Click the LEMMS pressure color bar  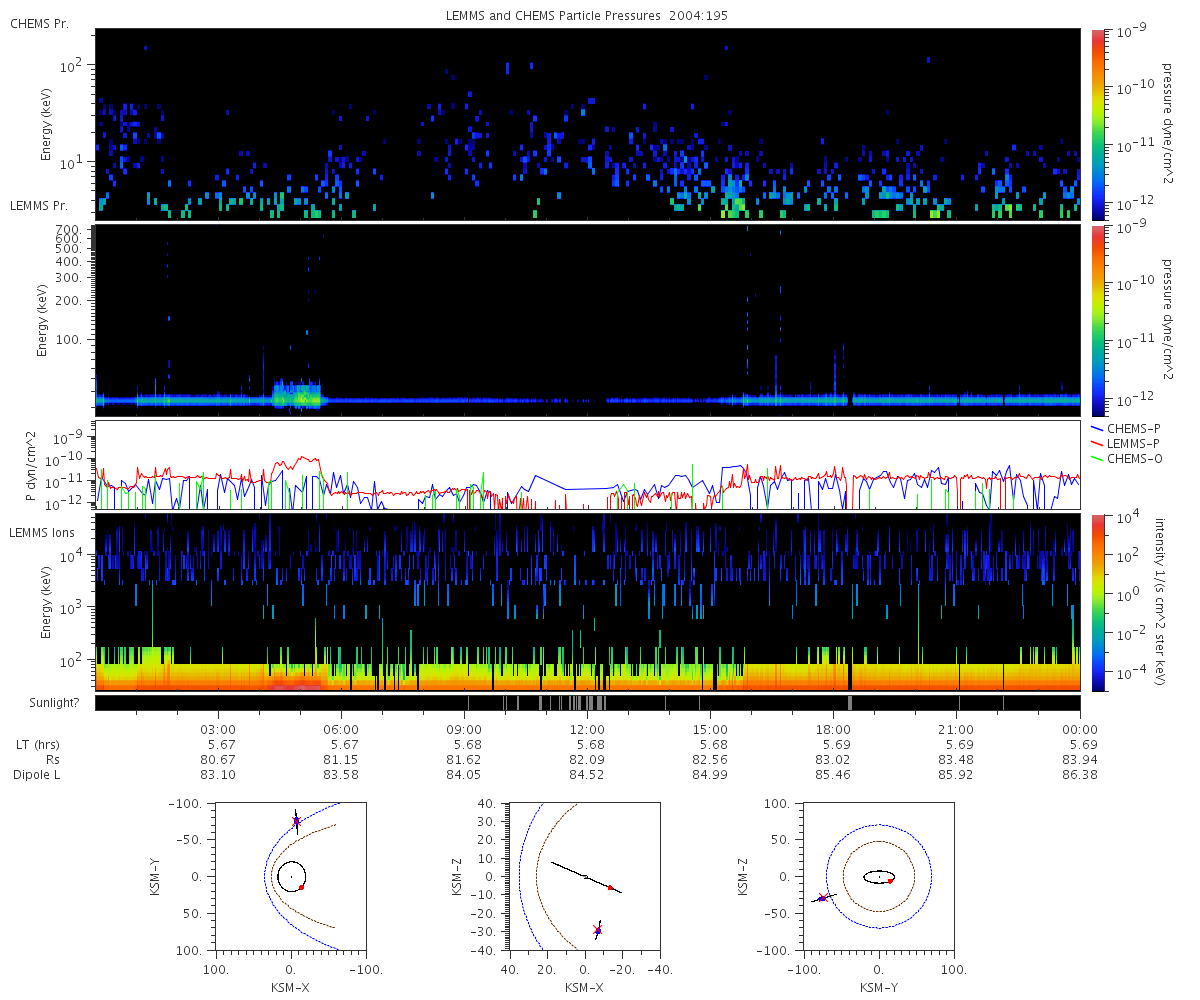click(1097, 321)
